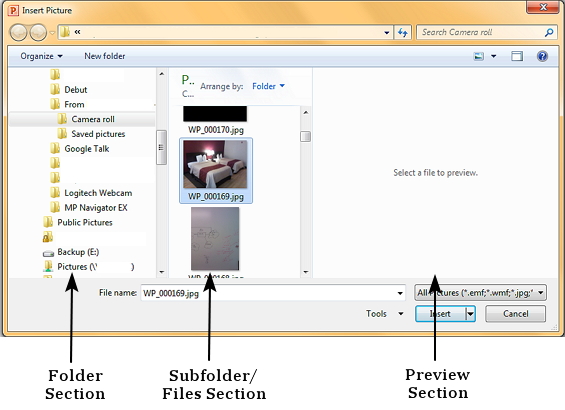The width and height of the screenshot is (565, 410).
Task: Open the view options dropdown arrow
Action: (494, 56)
